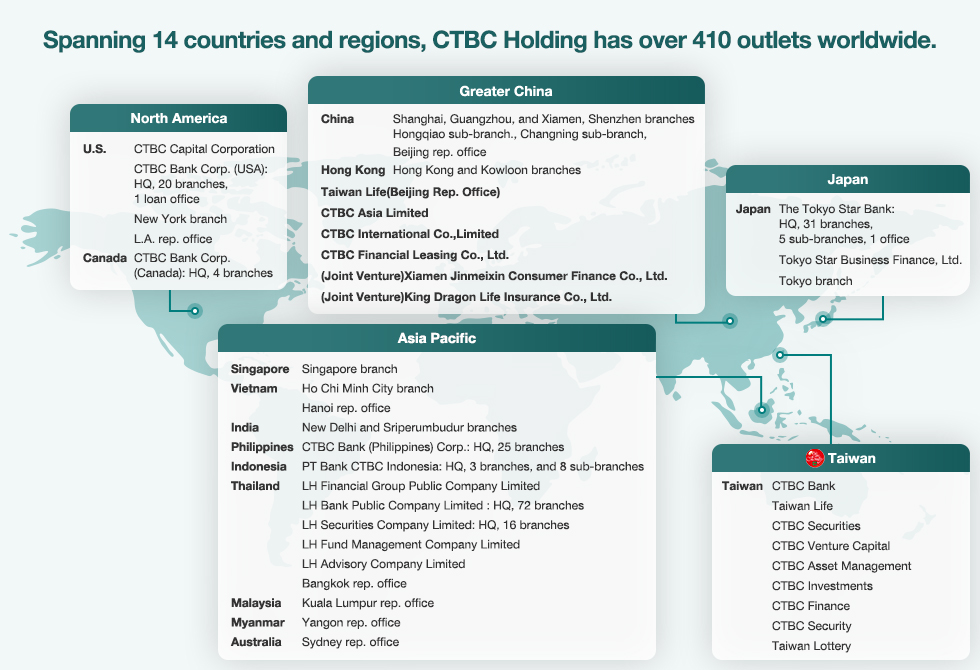The image size is (980, 670).
Task: Click the Japan map location marker
Action: tap(823, 319)
